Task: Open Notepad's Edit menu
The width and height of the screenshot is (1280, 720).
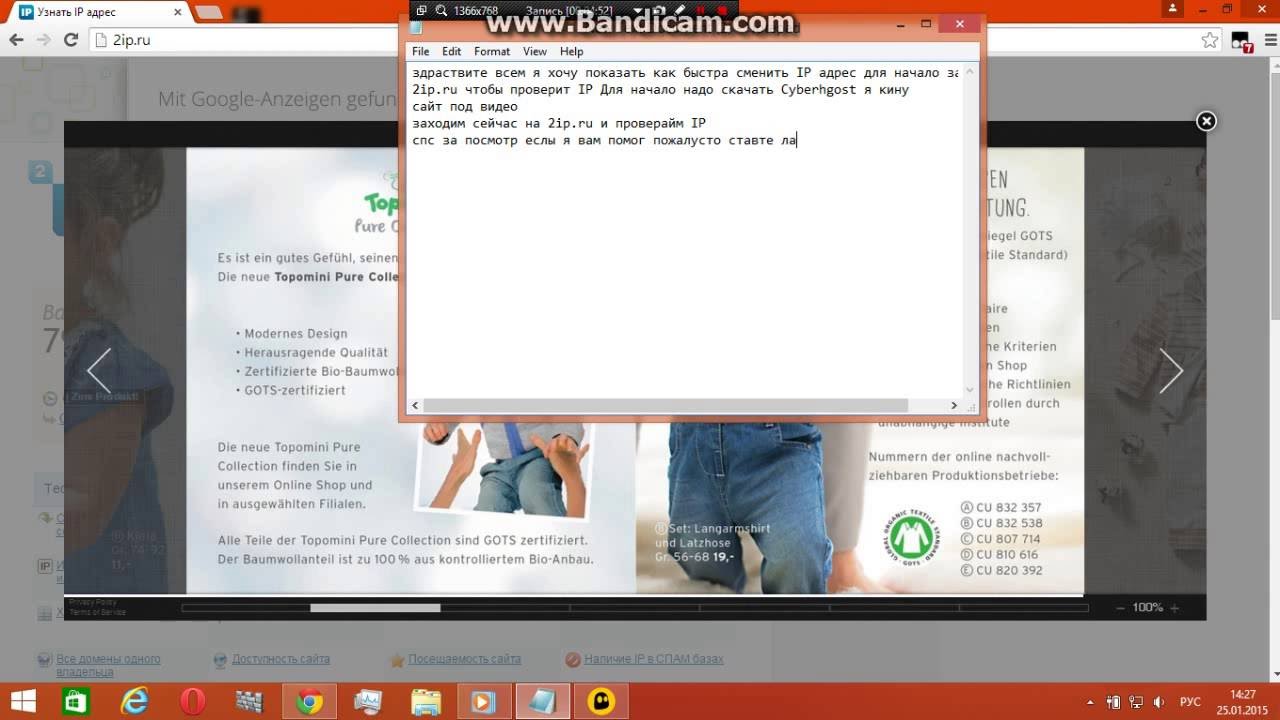Action: click(x=452, y=51)
